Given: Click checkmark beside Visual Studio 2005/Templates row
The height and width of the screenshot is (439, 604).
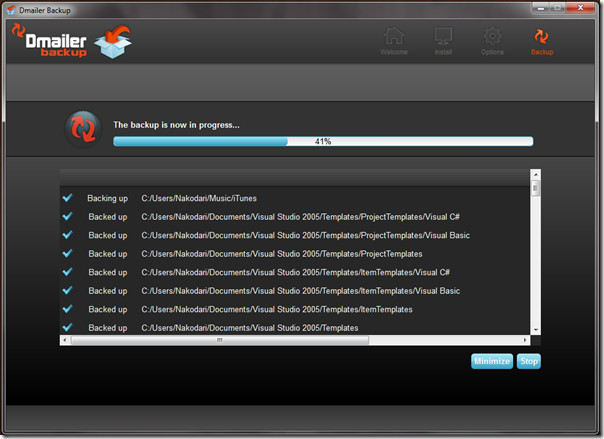Looking at the screenshot, I should 67,327.
